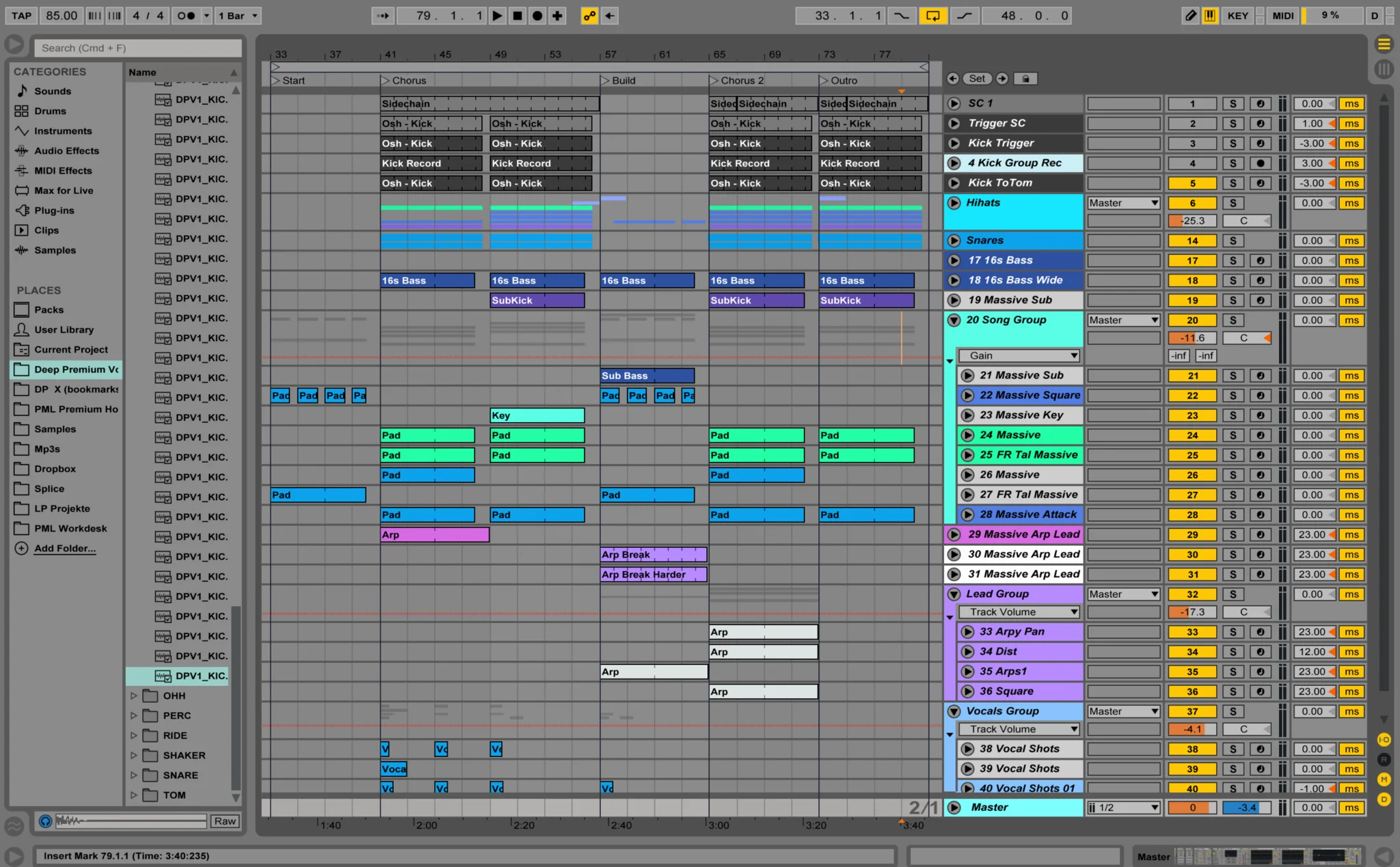Open the quantization 1 Bar dropdown
The height and width of the screenshot is (867, 1400).
237,16
